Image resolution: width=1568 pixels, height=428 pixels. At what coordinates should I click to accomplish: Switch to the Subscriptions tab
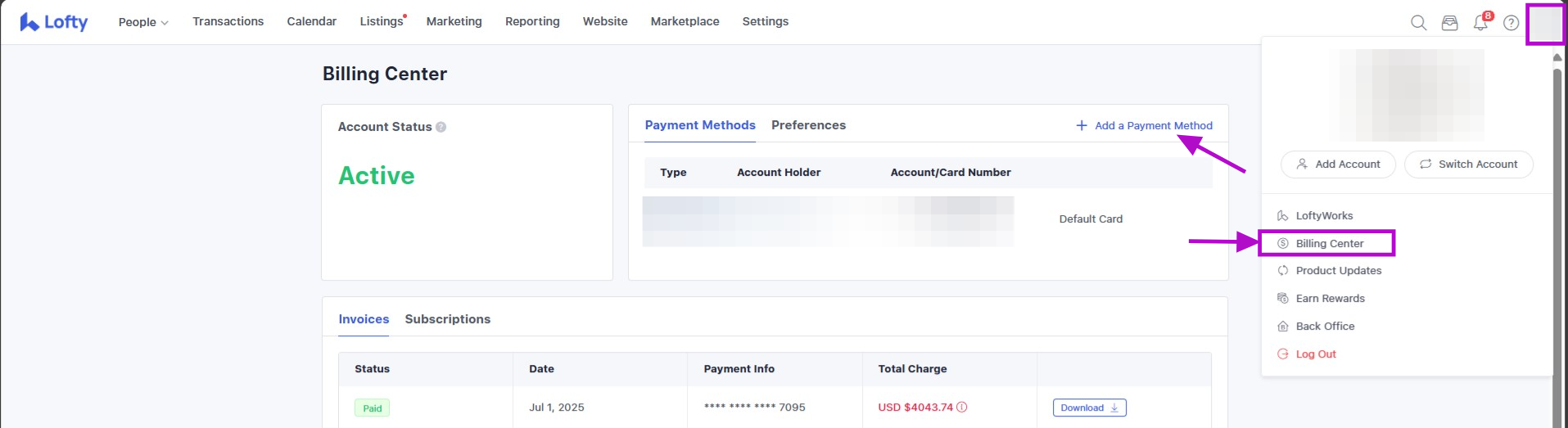pos(447,319)
